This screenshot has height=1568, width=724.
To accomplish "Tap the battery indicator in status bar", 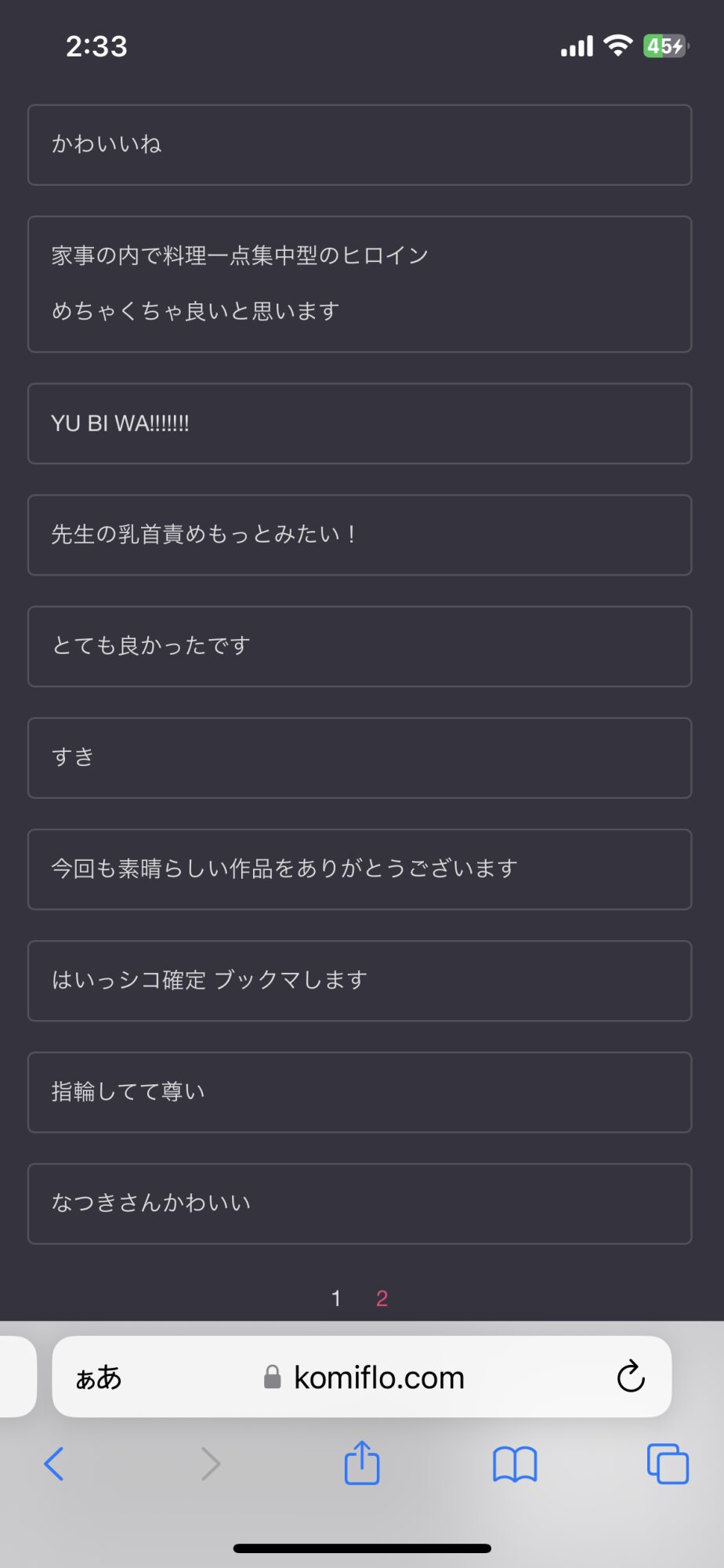I will [x=665, y=46].
